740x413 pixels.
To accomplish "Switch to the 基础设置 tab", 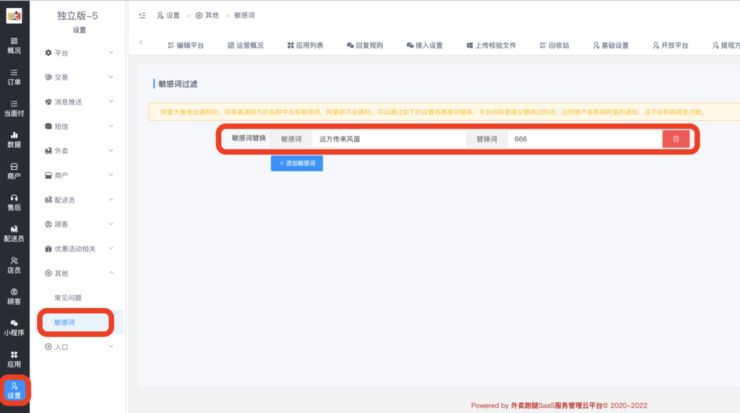I will click(x=611, y=45).
